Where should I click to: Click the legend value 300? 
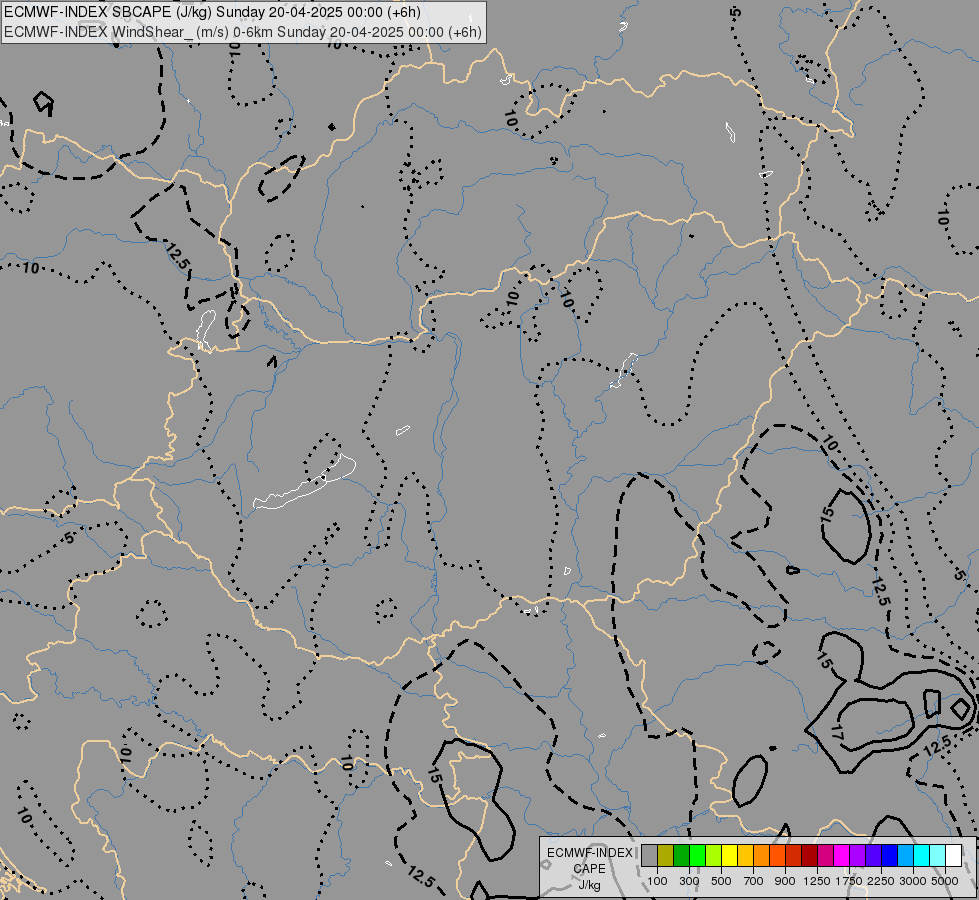click(689, 881)
